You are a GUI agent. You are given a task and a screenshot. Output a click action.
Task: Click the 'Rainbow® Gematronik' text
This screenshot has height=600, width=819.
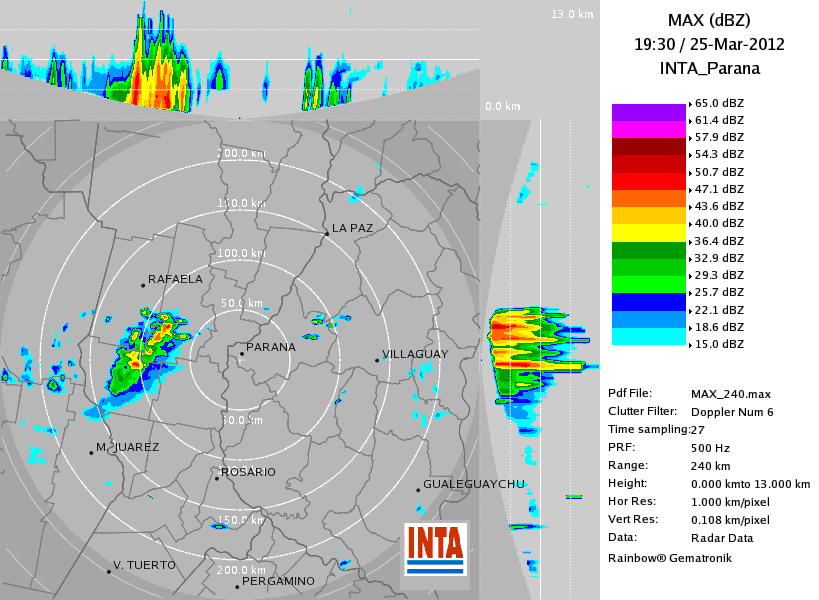click(670, 558)
